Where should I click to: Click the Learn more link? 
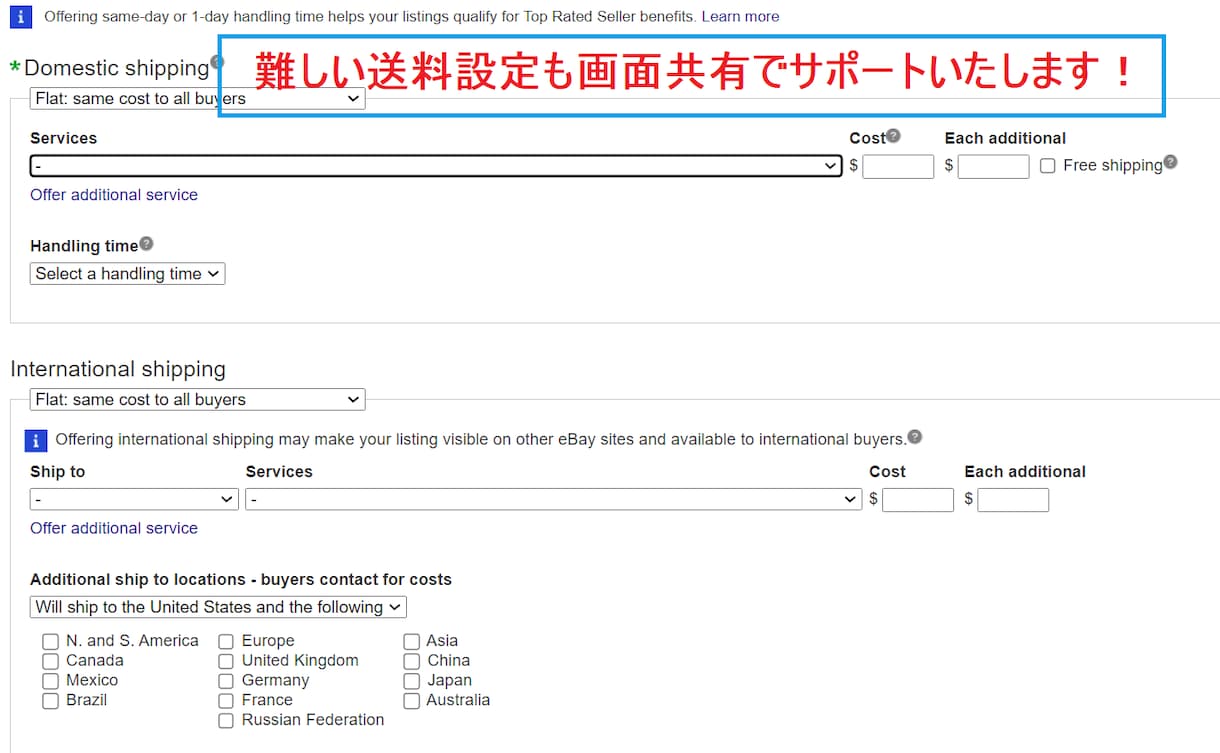coord(740,16)
